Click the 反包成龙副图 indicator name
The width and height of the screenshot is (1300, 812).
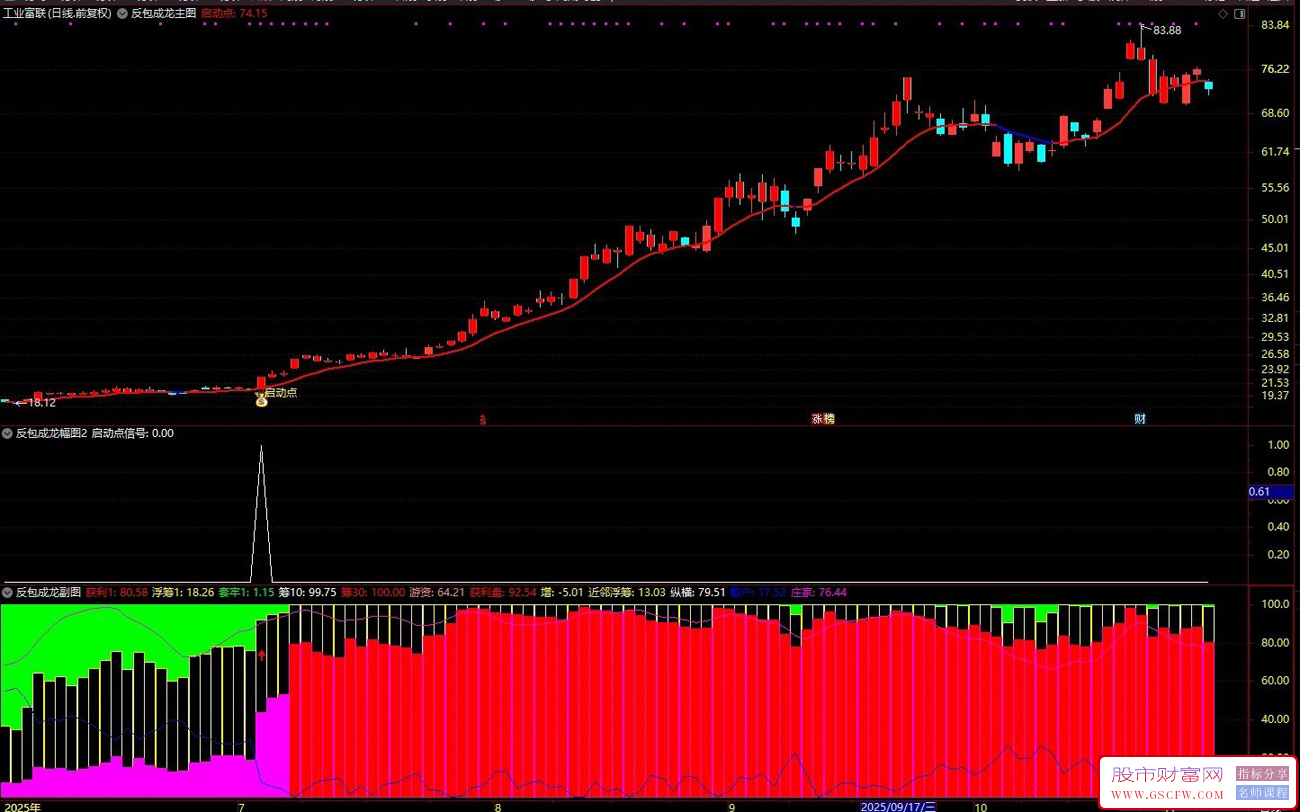click(48, 593)
